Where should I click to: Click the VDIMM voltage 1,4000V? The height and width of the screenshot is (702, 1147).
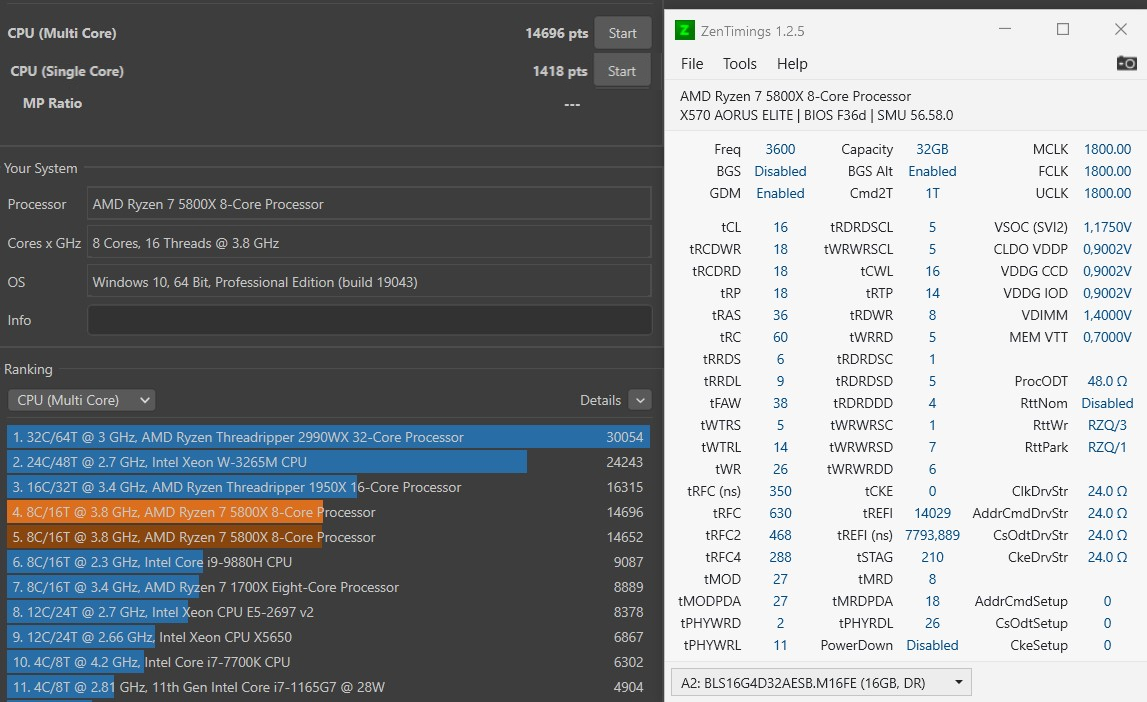point(1107,315)
